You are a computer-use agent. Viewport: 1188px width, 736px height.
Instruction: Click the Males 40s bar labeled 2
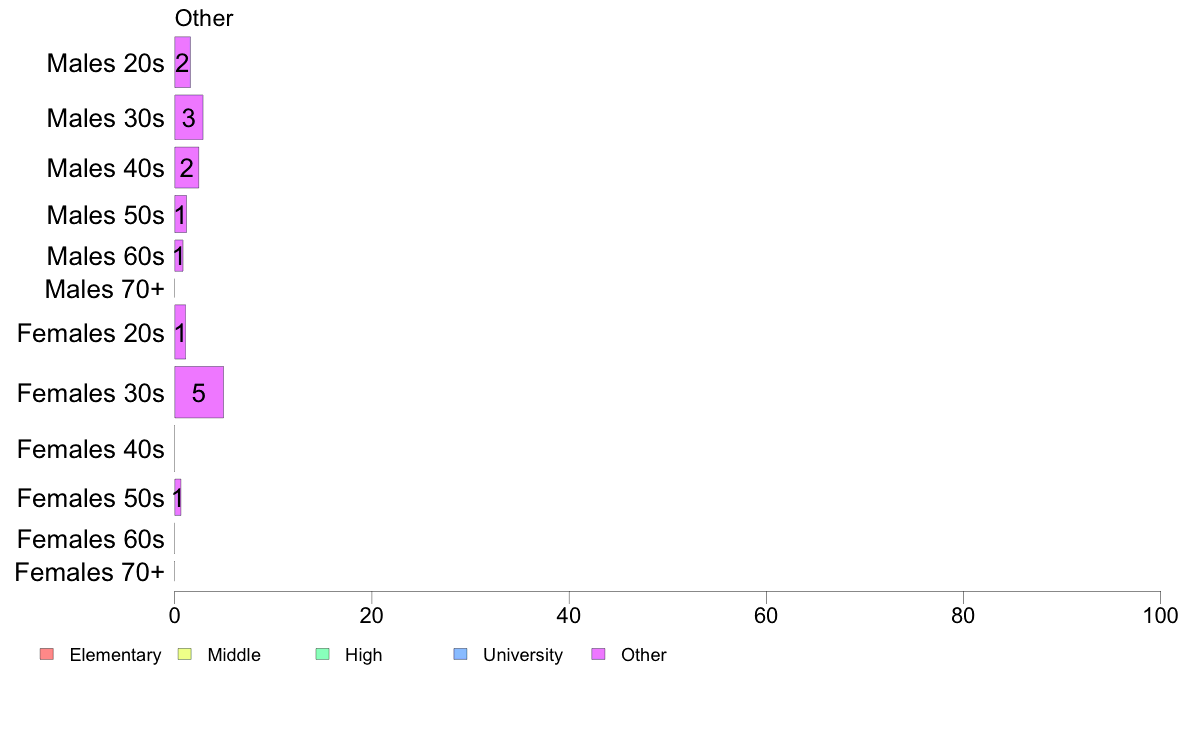click(186, 168)
